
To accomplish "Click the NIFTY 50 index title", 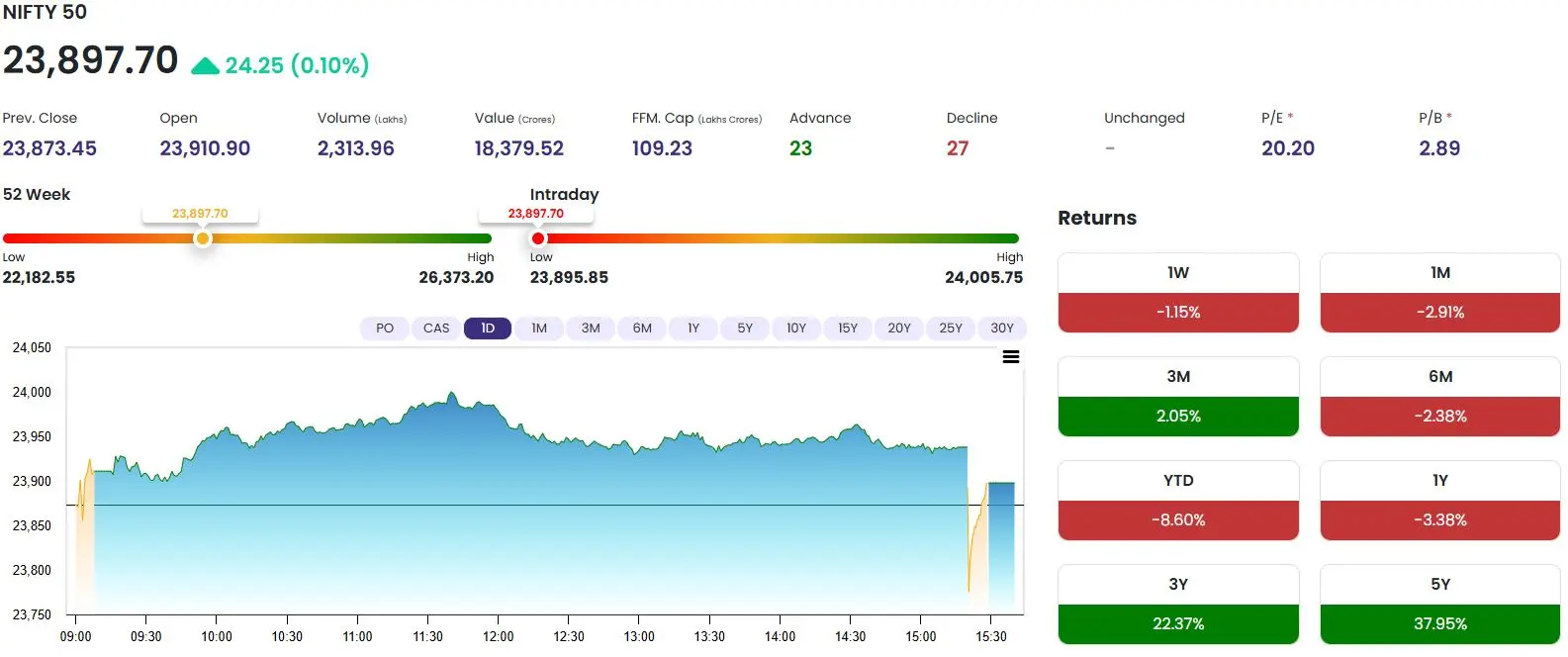I will pos(45,12).
